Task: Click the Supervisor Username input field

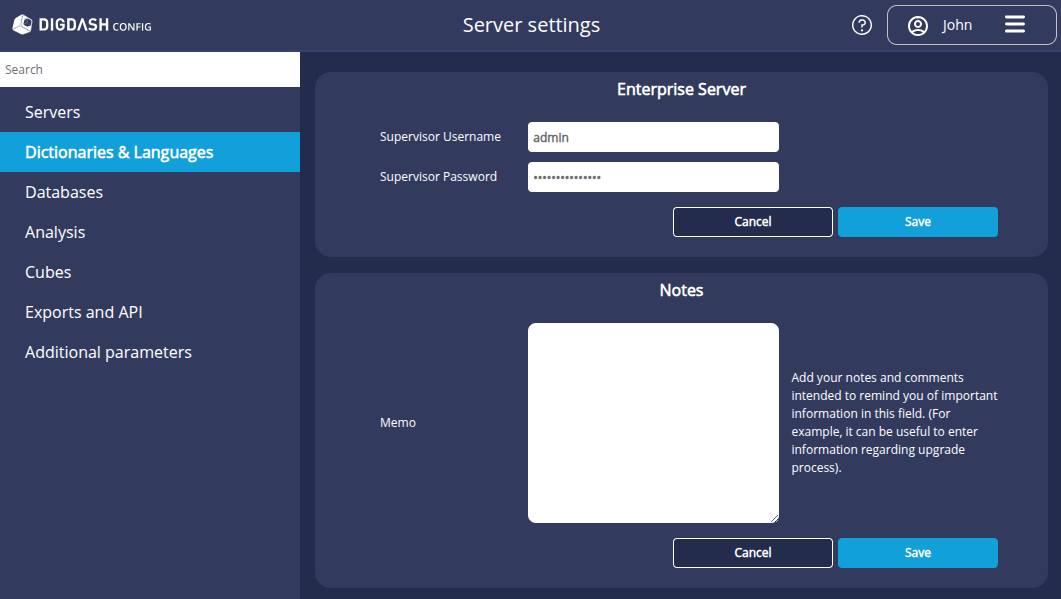Action: tap(653, 136)
